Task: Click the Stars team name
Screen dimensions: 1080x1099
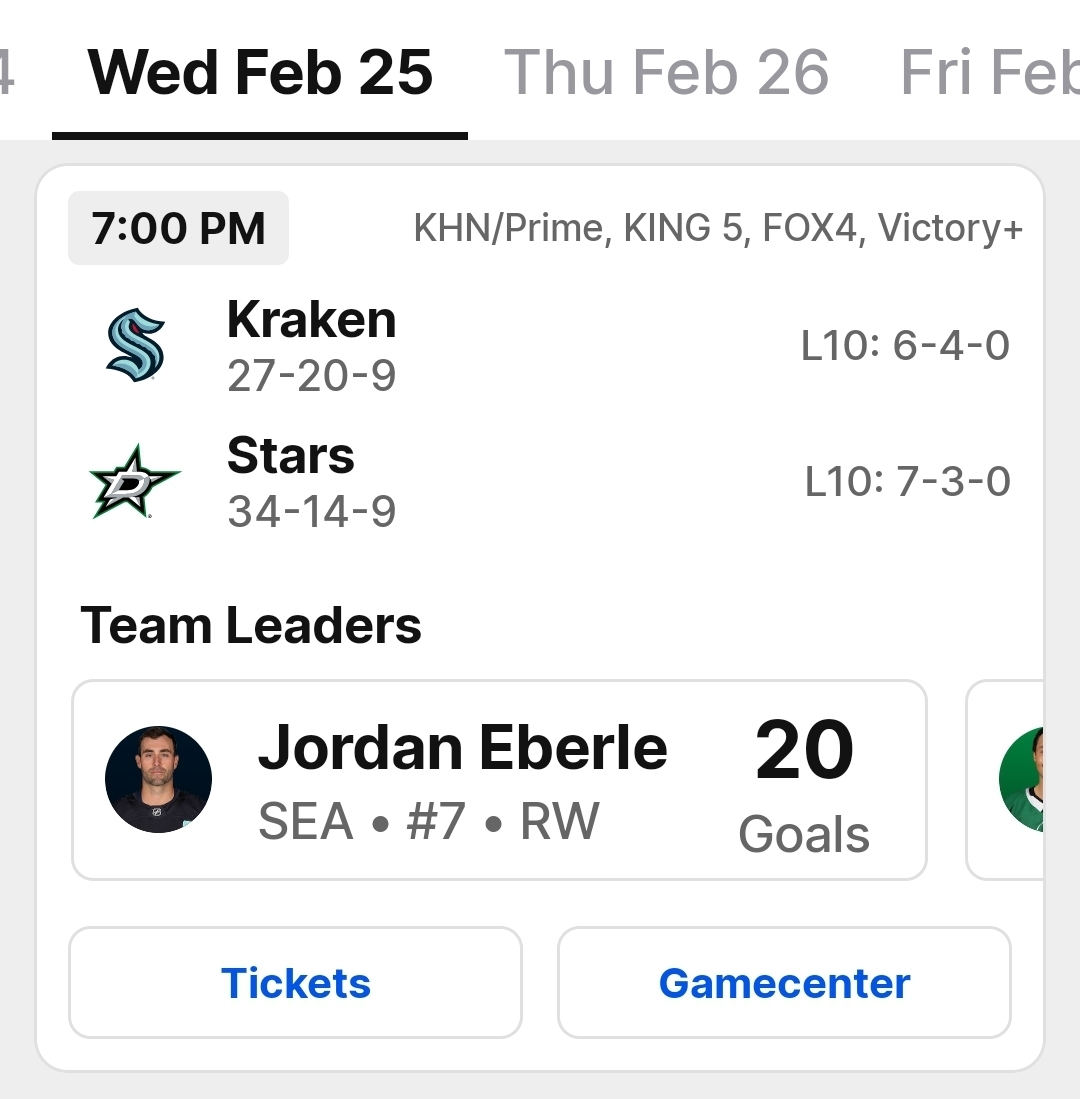Action: (290, 456)
